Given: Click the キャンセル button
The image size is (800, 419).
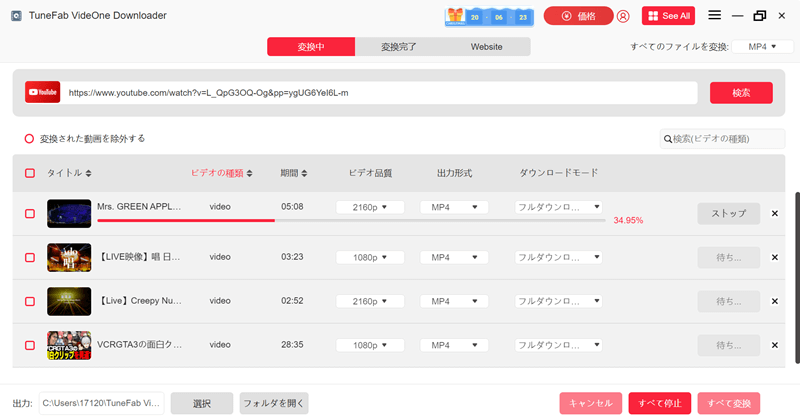Looking at the screenshot, I should [590, 403].
